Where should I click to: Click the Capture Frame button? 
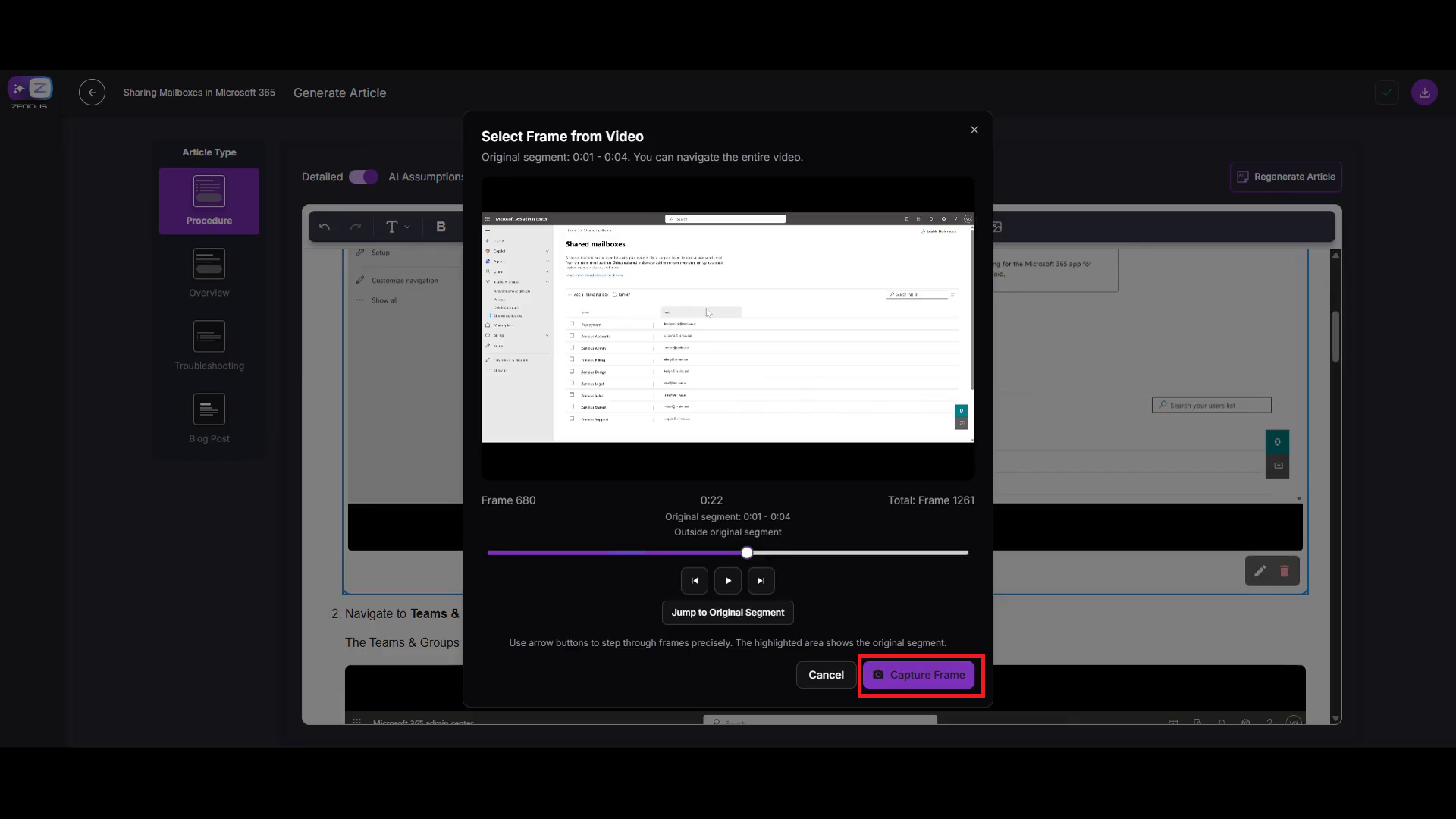point(918,675)
